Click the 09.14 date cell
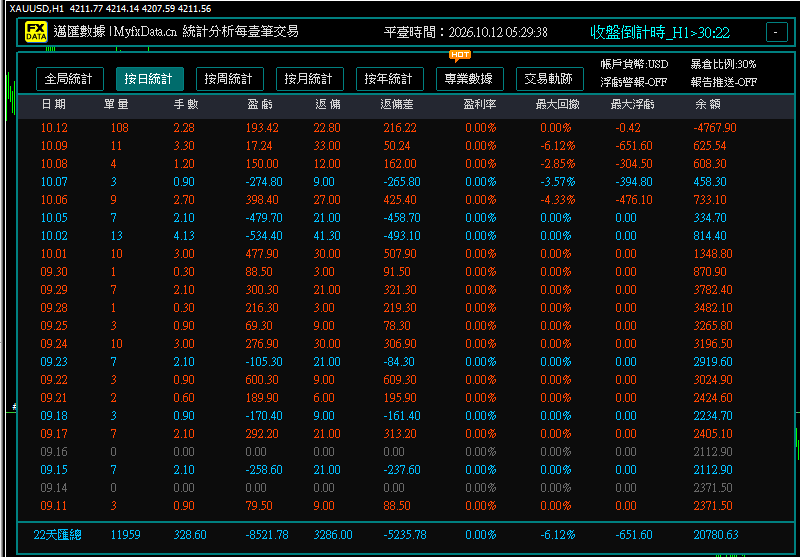 click(x=54, y=488)
